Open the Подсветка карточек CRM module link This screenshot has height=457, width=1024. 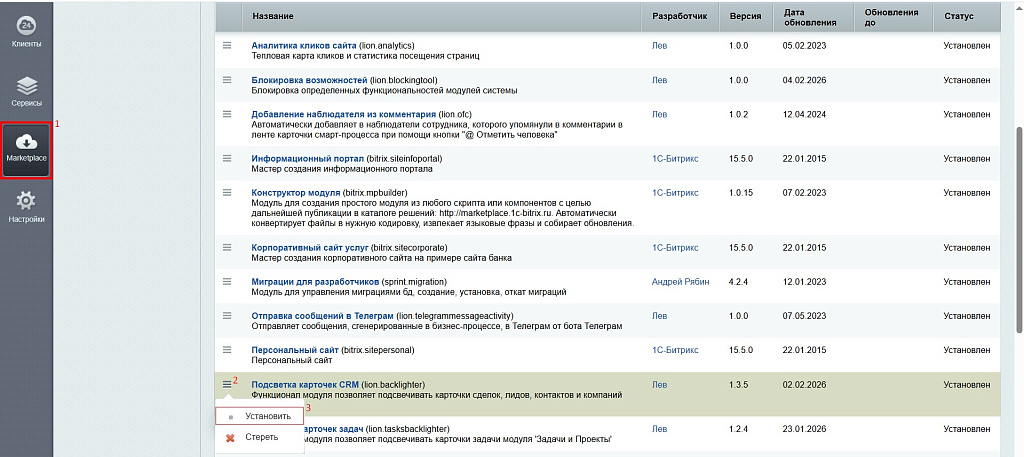(305, 384)
